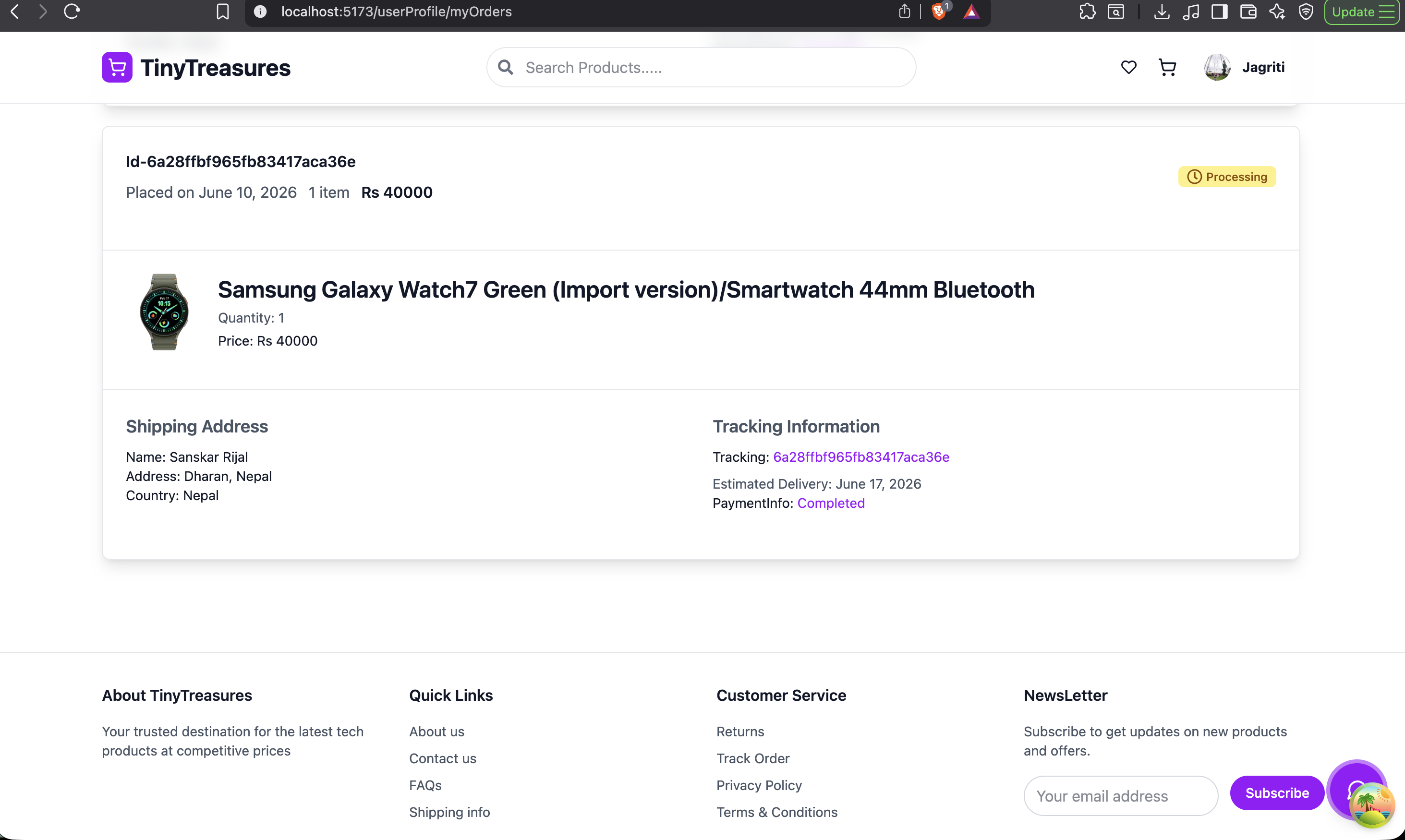Click the magnifier icon in product search

click(x=506, y=67)
